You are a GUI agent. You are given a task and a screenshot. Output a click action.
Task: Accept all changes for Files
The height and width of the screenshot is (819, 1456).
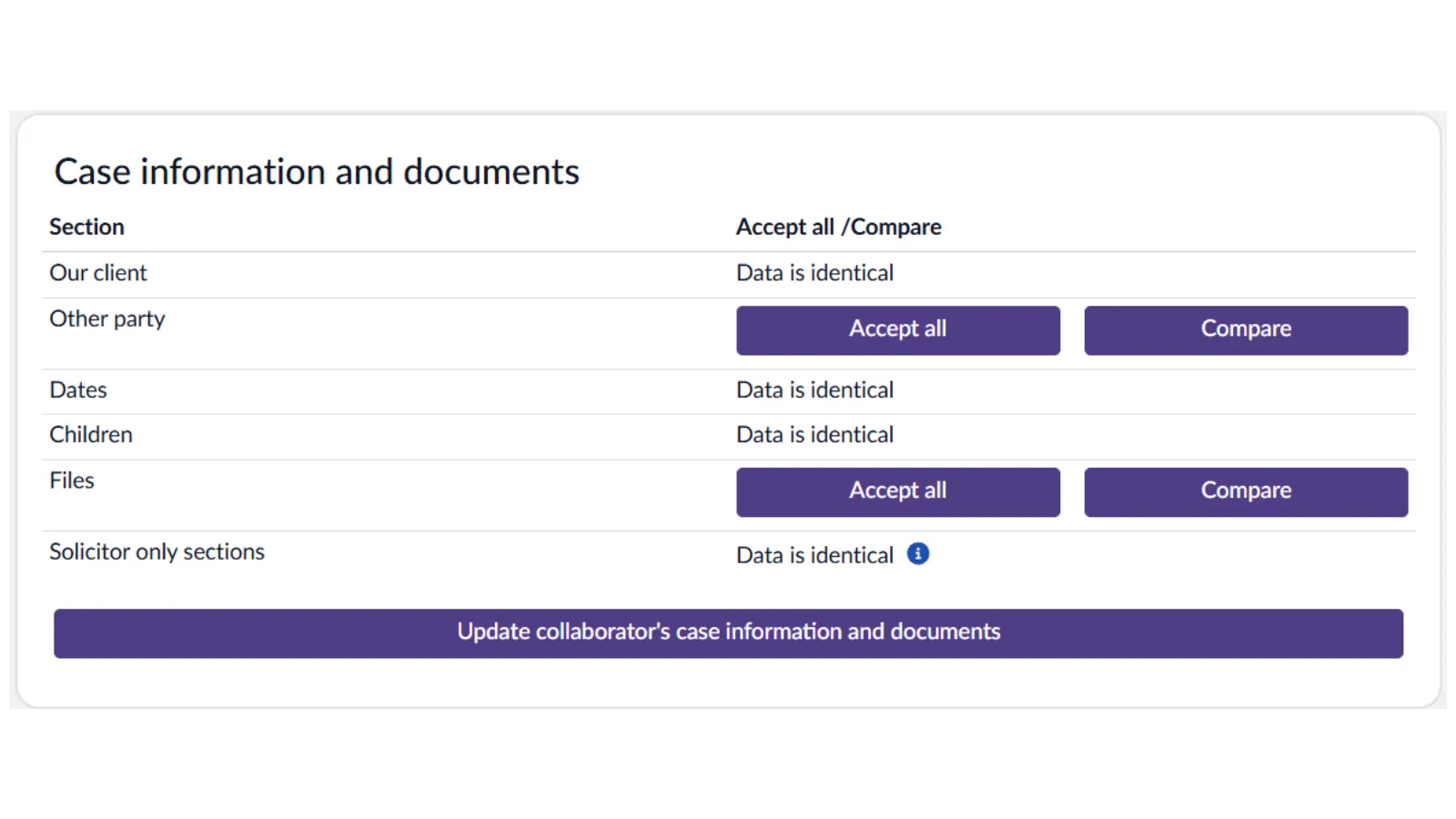pyautogui.click(x=897, y=491)
